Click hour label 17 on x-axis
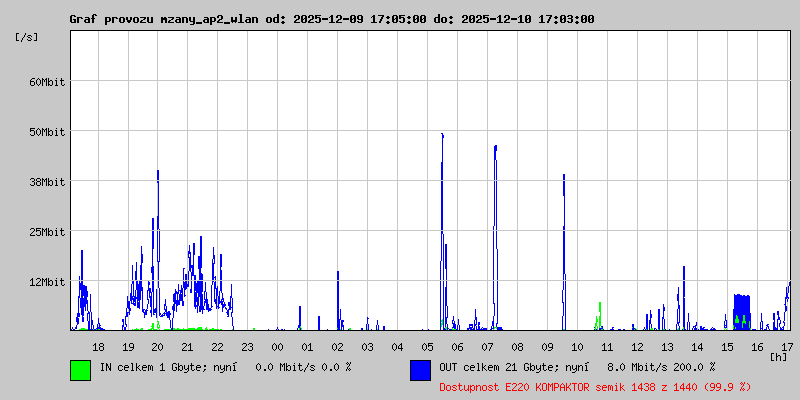 point(787,347)
